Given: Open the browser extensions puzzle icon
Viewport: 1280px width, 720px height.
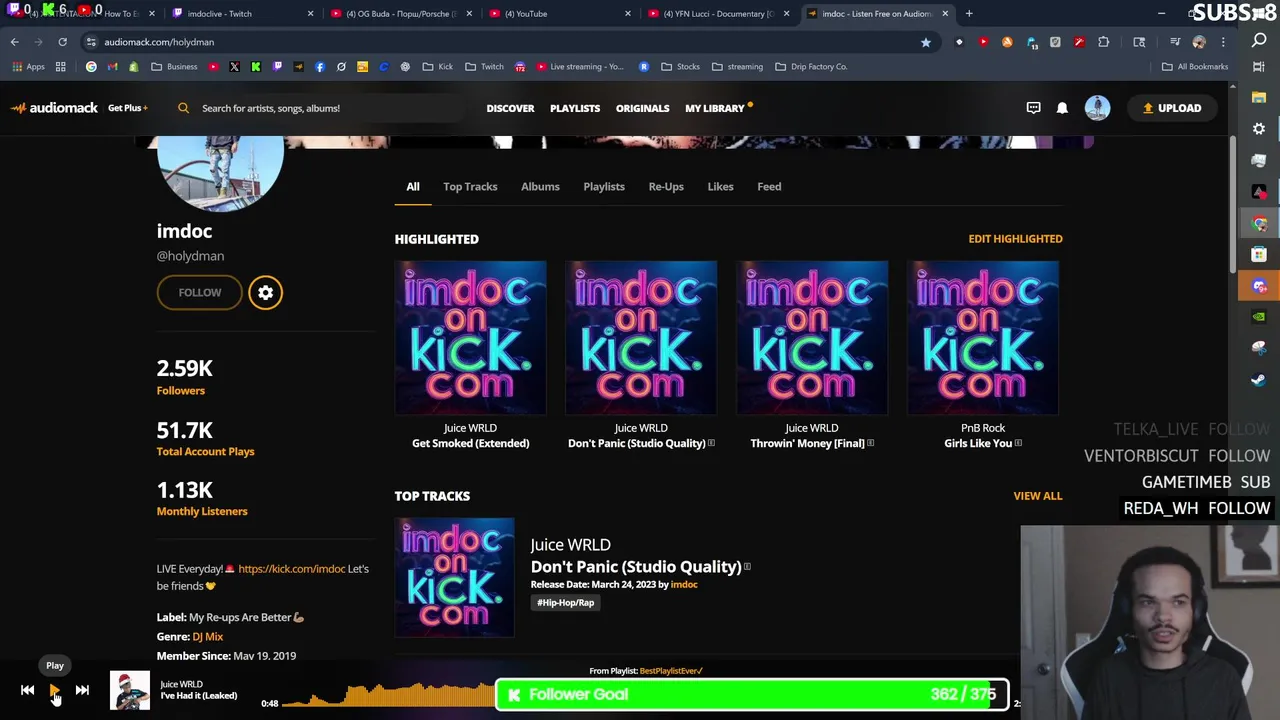Looking at the screenshot, I should pos(1104,42).
